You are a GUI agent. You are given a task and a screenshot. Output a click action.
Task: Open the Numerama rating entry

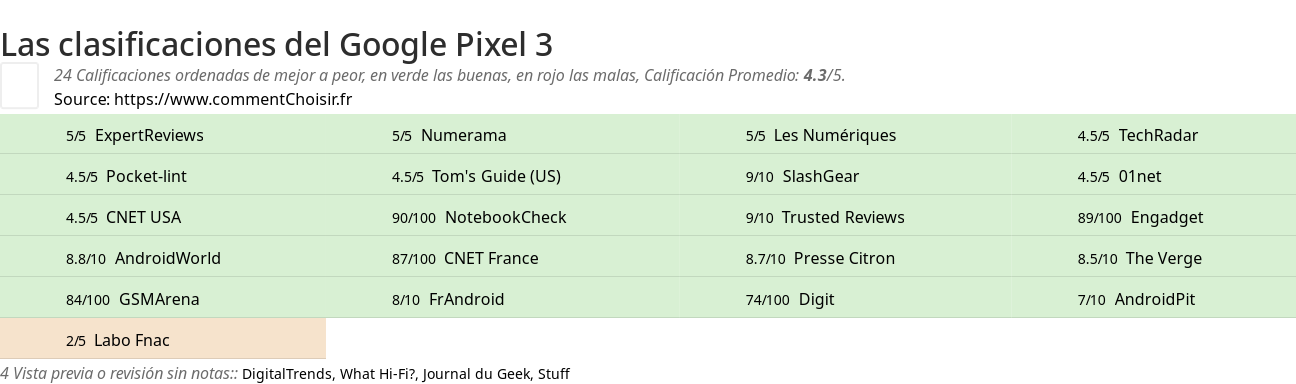[x=503, y=135]
